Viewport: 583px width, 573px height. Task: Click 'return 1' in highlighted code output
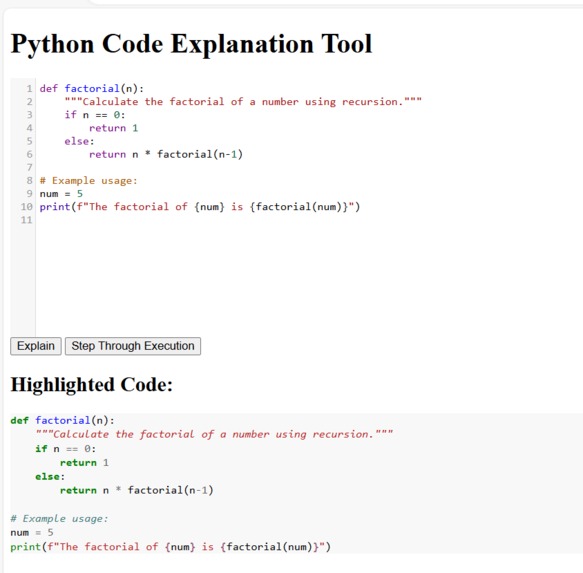[84, 463]
